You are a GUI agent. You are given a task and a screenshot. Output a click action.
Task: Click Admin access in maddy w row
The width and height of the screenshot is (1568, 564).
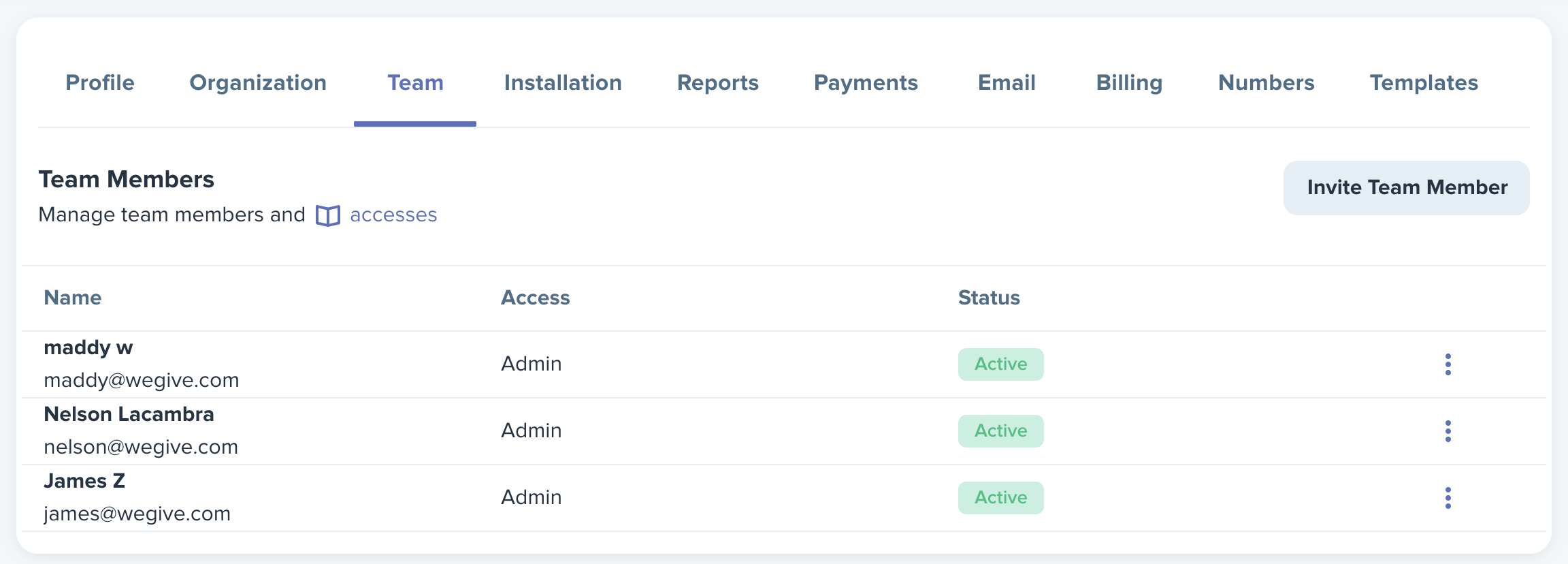[x=532, y=364]
